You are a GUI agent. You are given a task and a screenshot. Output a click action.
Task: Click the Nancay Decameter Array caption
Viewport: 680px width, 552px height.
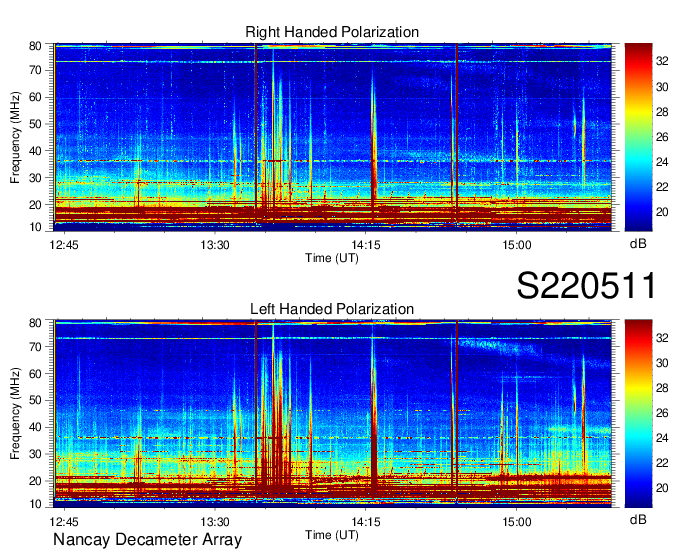[x=147, y=540]
